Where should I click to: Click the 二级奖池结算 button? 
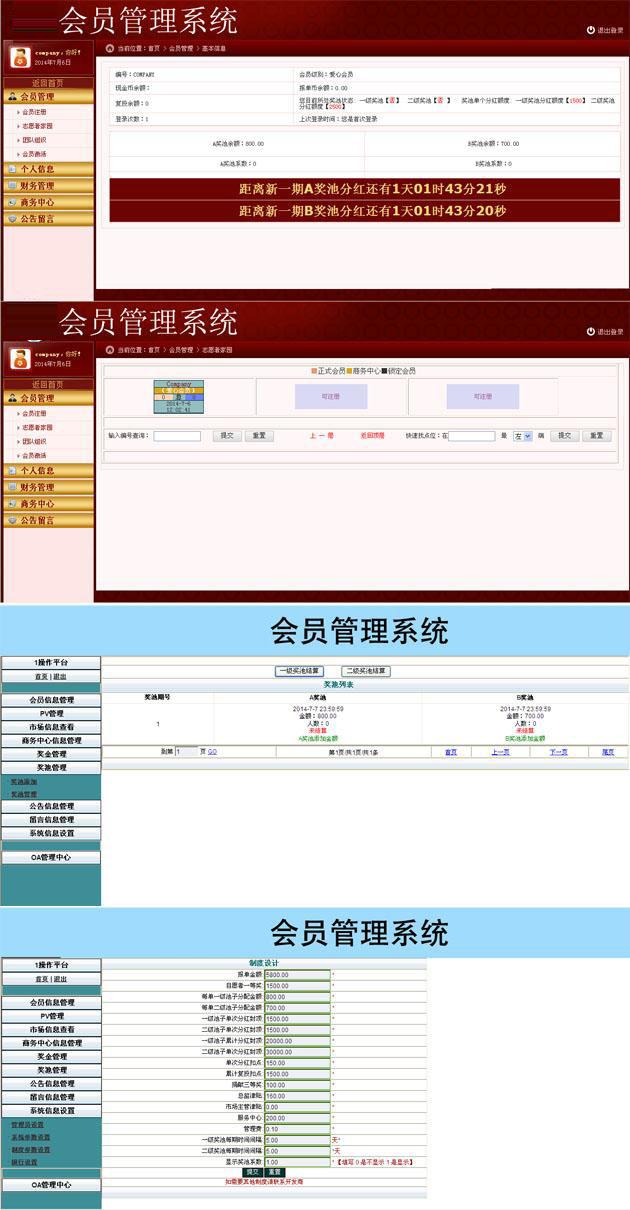click(x=365, y=671)
